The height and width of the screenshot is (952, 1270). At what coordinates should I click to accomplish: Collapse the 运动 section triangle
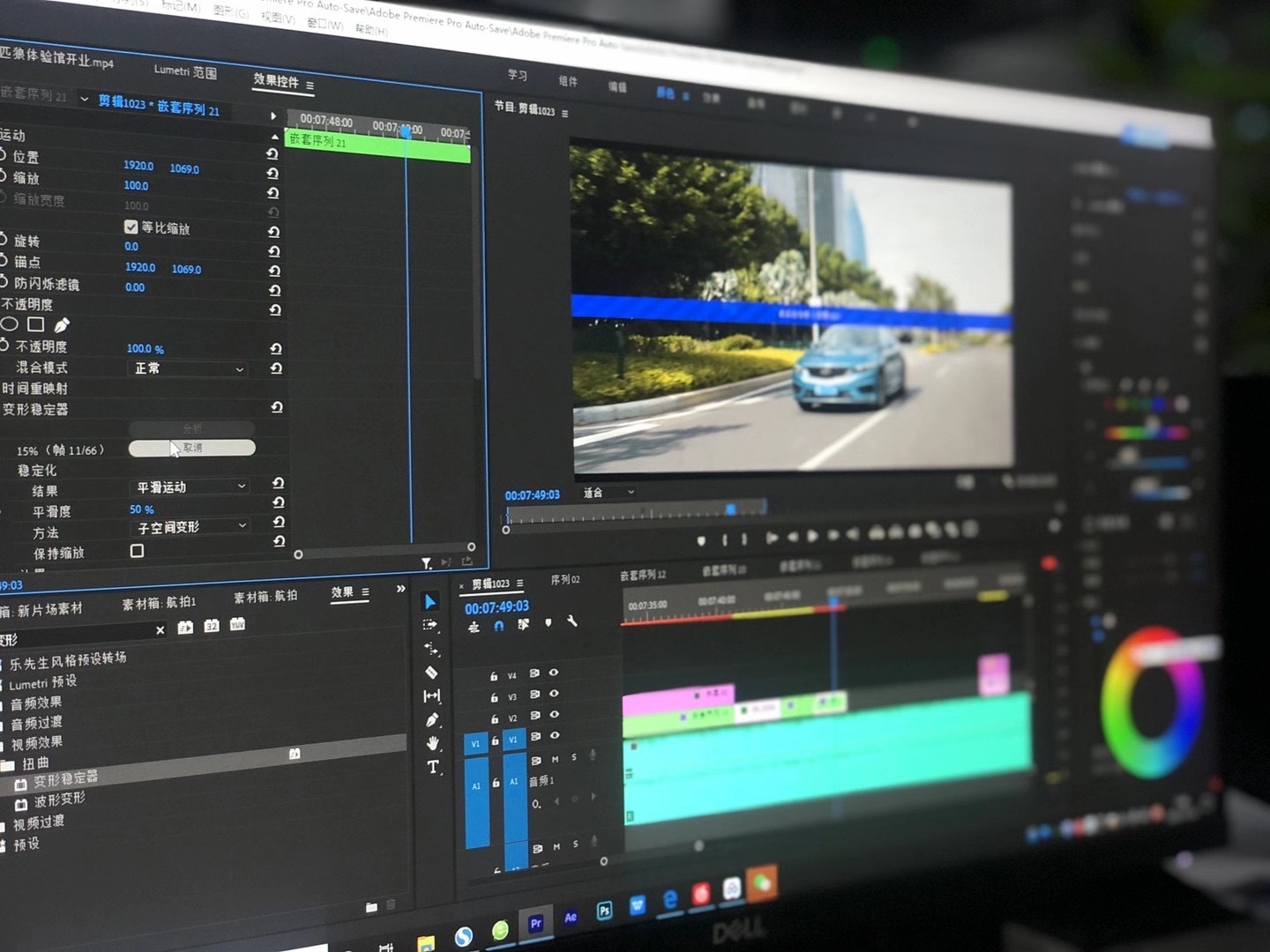[274, 137]
